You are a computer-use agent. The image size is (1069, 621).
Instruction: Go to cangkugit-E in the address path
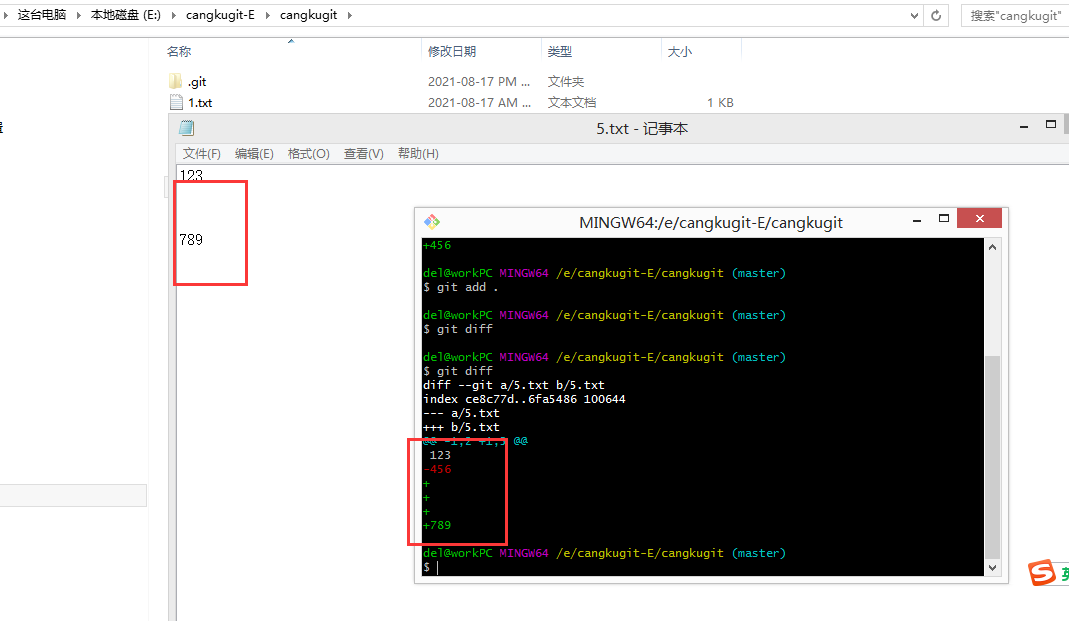coord(220,15)
